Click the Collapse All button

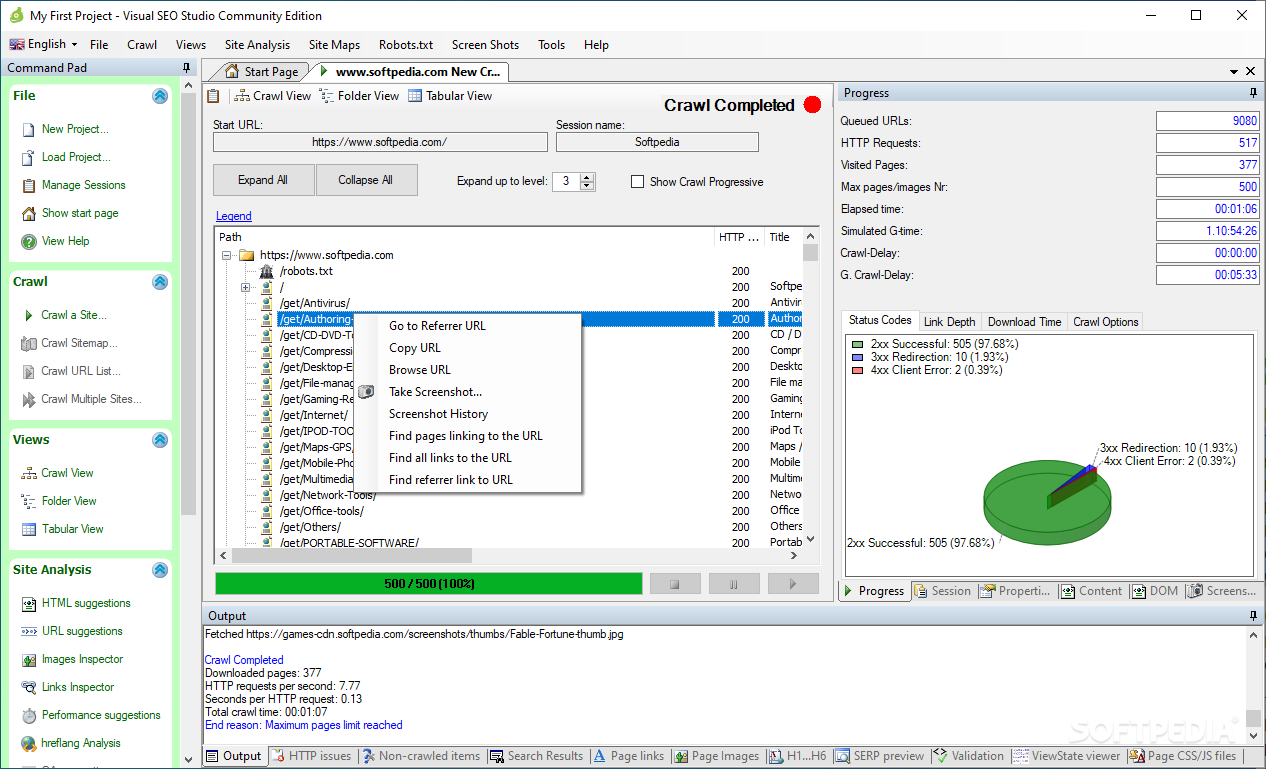[365, 180]
